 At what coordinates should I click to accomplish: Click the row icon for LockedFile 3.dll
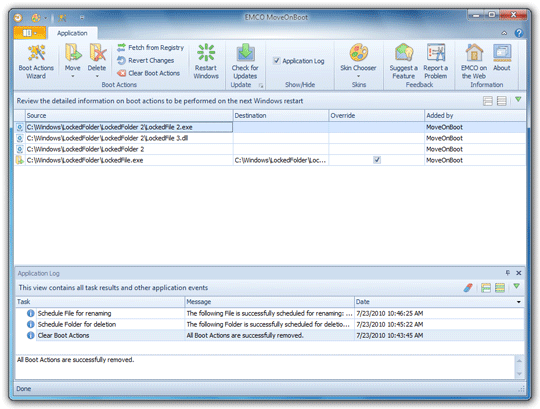[x=20, y=138]
